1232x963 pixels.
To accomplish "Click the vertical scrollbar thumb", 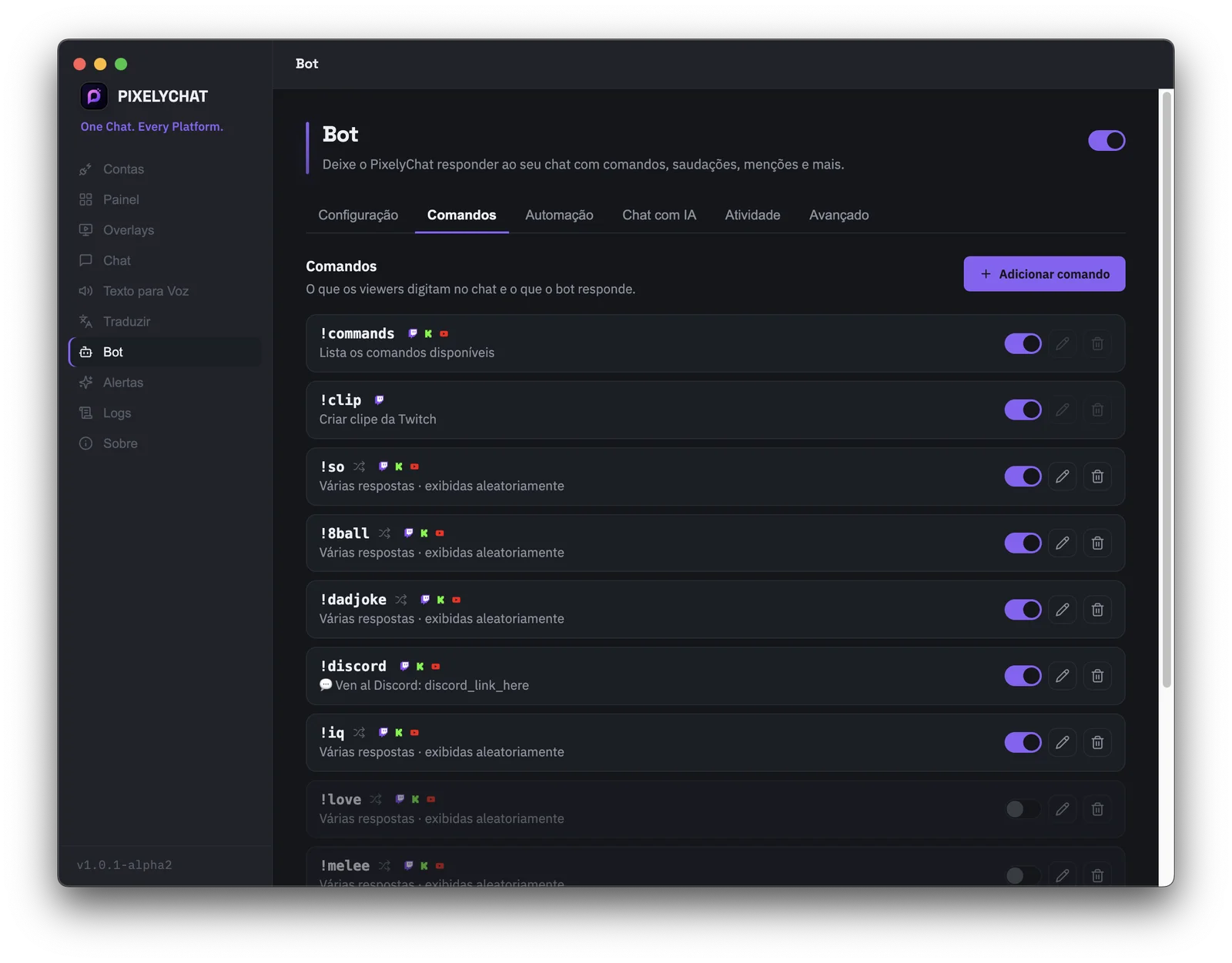I will (1167, 390).
